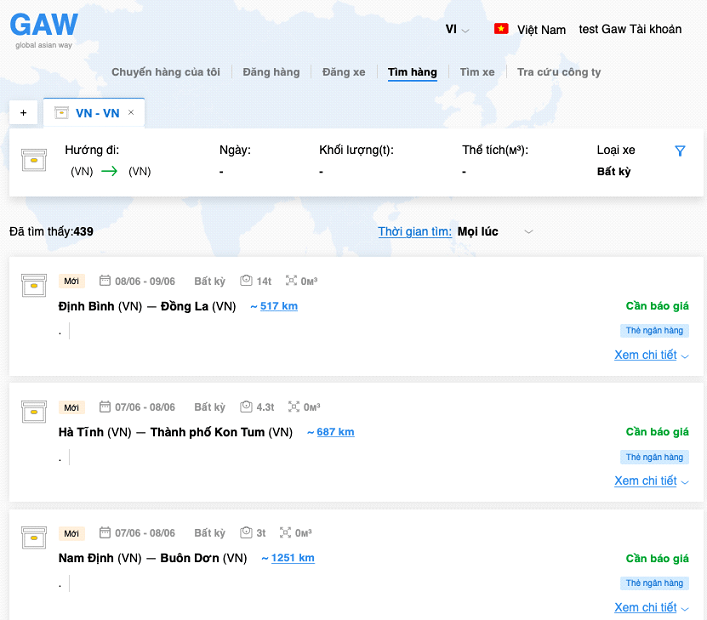Image resolution: width=707 pixels, height=620 pixels.
Task: Open the filter icon in search panel
Action: [680, 151]
